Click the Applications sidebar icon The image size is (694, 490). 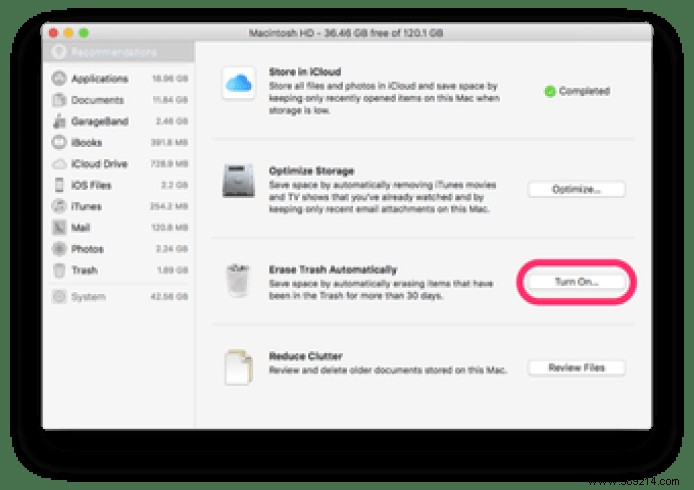click(x=59, y=78)
